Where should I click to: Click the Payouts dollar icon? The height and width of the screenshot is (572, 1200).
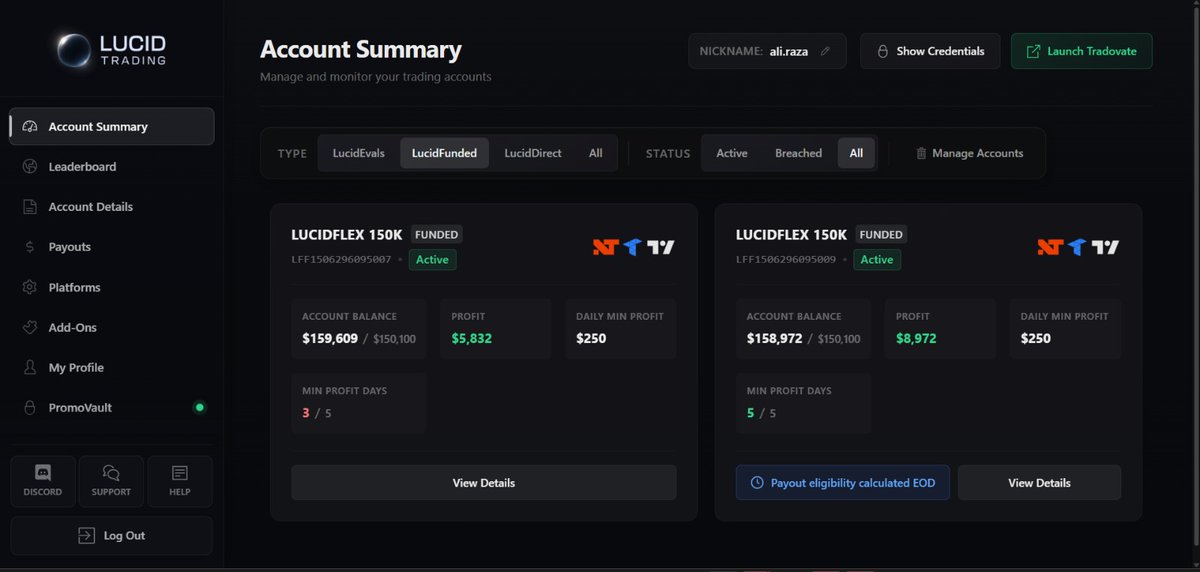point(29,247)
